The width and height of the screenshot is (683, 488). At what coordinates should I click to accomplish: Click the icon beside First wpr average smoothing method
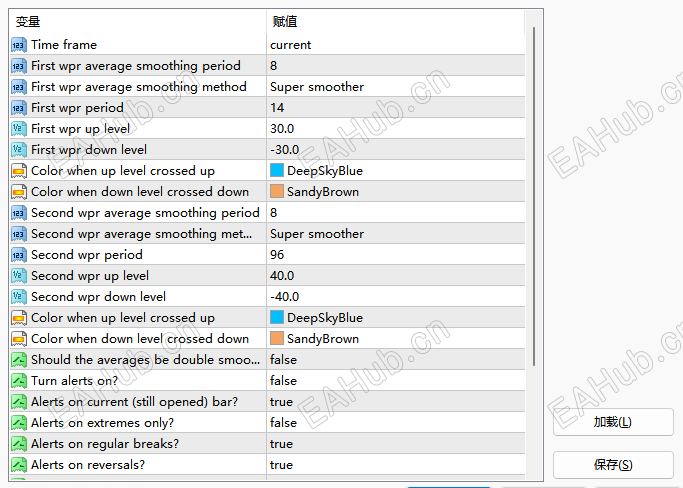point(19,87)
